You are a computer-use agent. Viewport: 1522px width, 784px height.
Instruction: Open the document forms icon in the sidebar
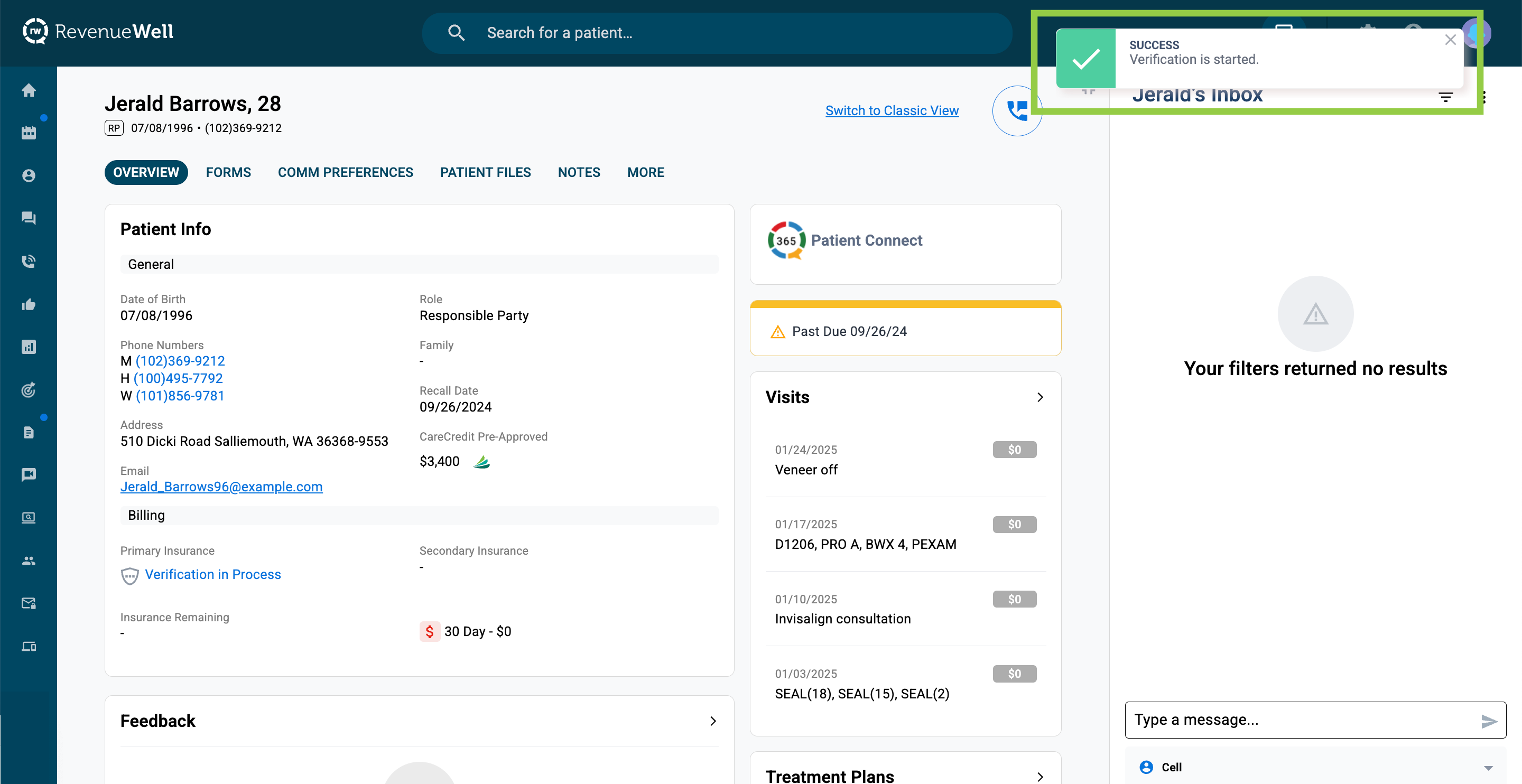point(29,433)
